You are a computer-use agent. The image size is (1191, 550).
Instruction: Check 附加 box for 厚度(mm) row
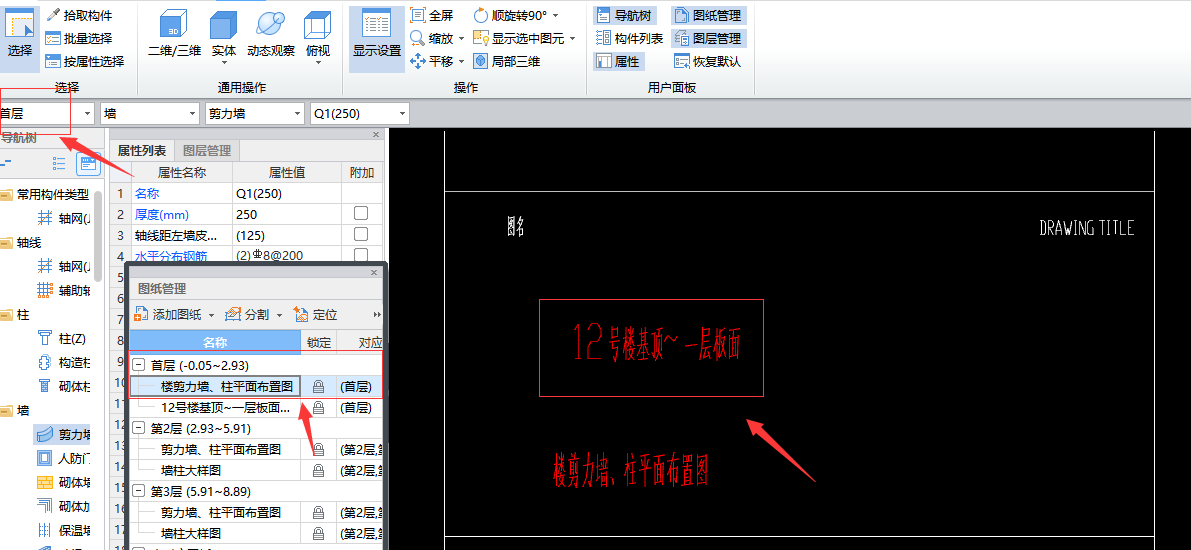coord(361,213)
